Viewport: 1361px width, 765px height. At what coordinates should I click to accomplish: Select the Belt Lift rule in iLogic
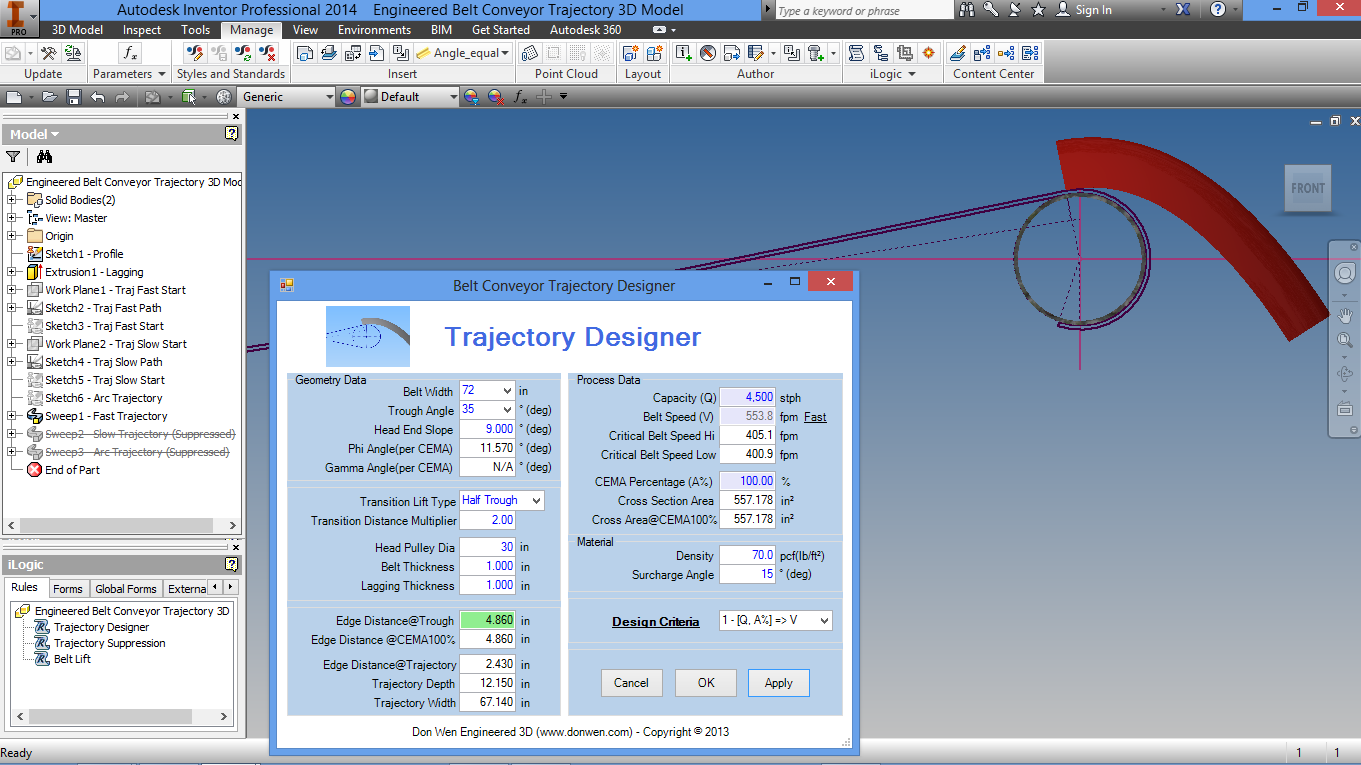click(x=72, y=659)
